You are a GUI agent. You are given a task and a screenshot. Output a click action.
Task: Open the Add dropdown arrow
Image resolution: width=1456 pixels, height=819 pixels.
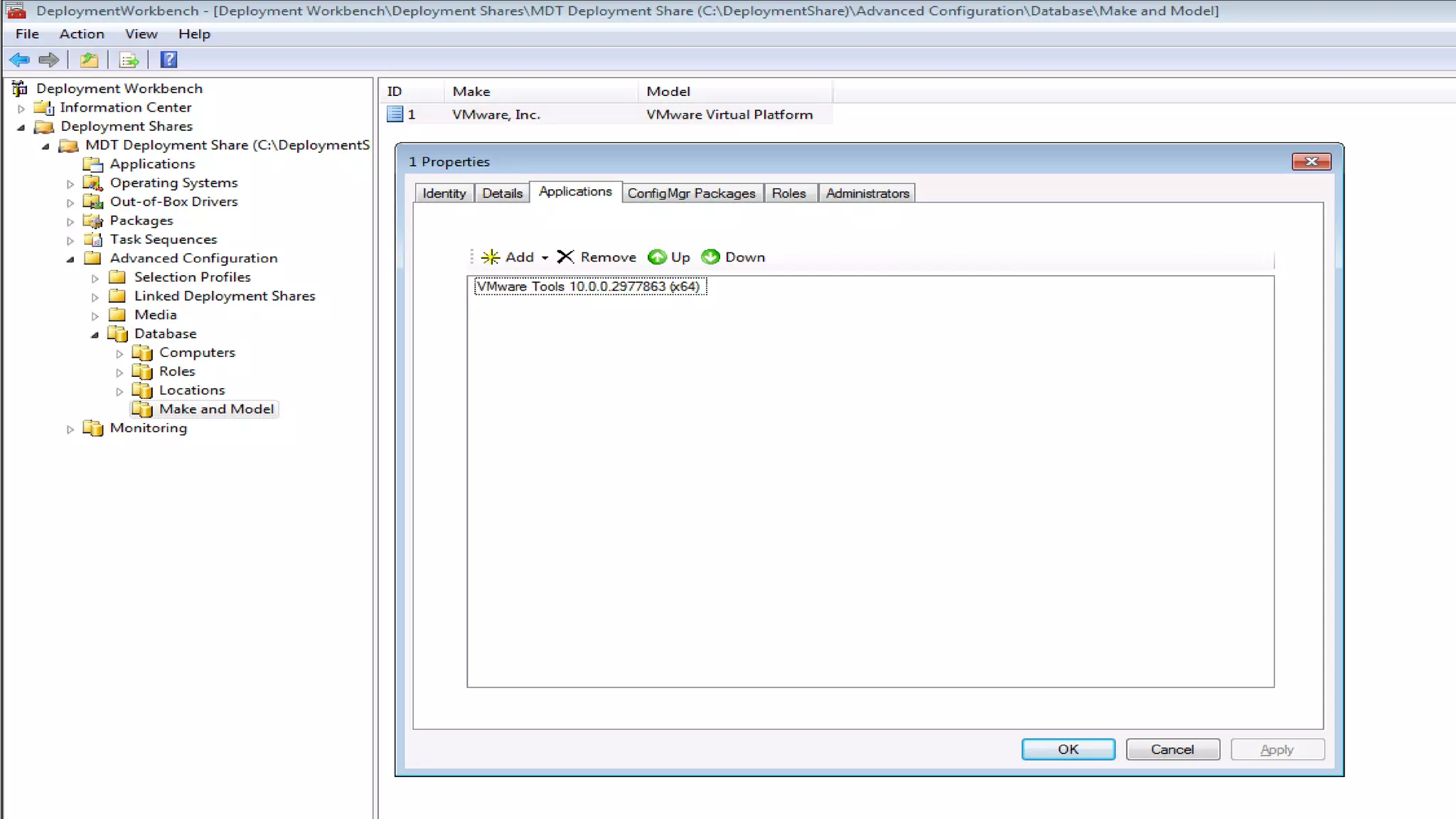click(545, 257)
